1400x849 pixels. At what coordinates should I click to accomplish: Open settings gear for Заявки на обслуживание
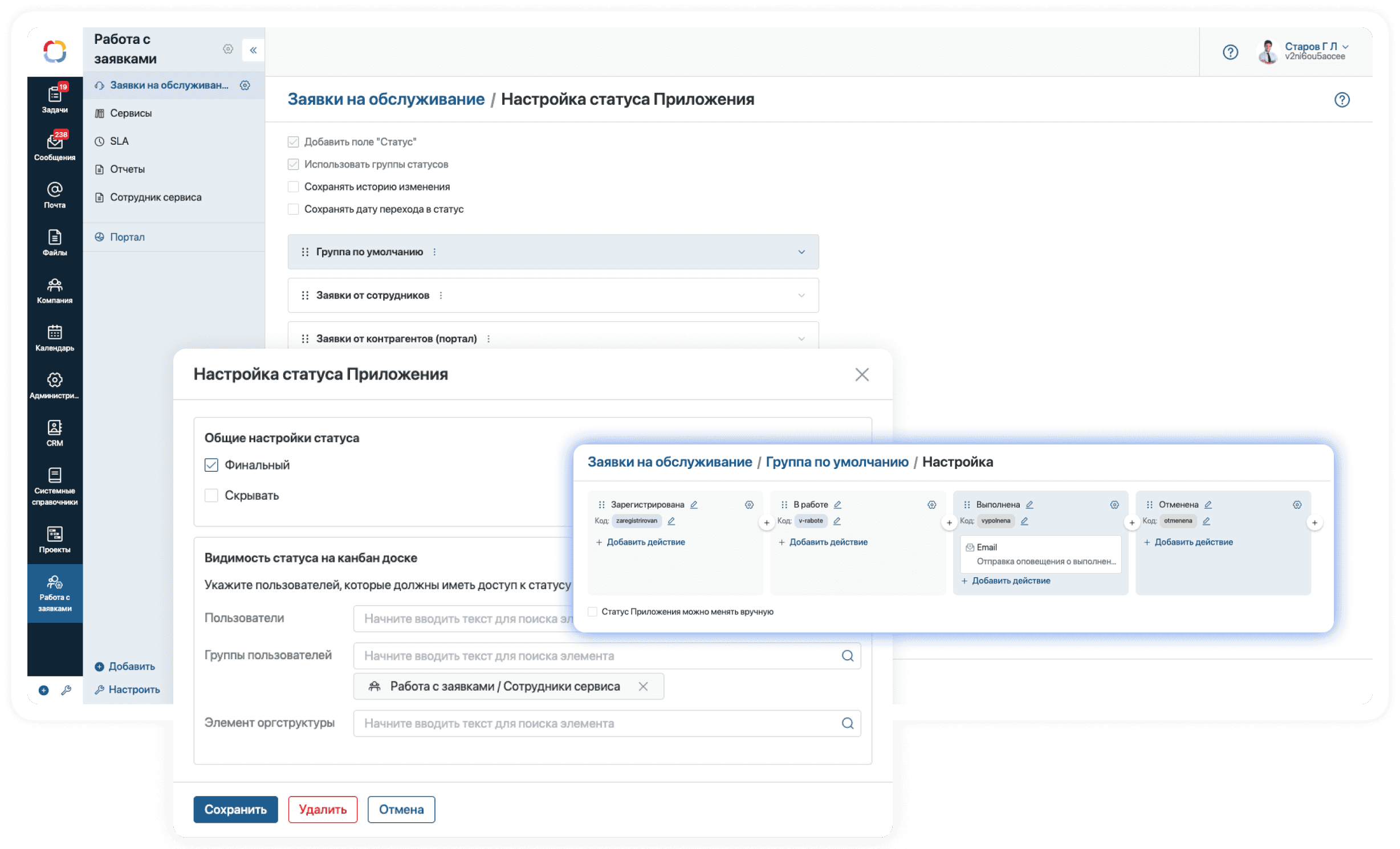tap(245, 85)
